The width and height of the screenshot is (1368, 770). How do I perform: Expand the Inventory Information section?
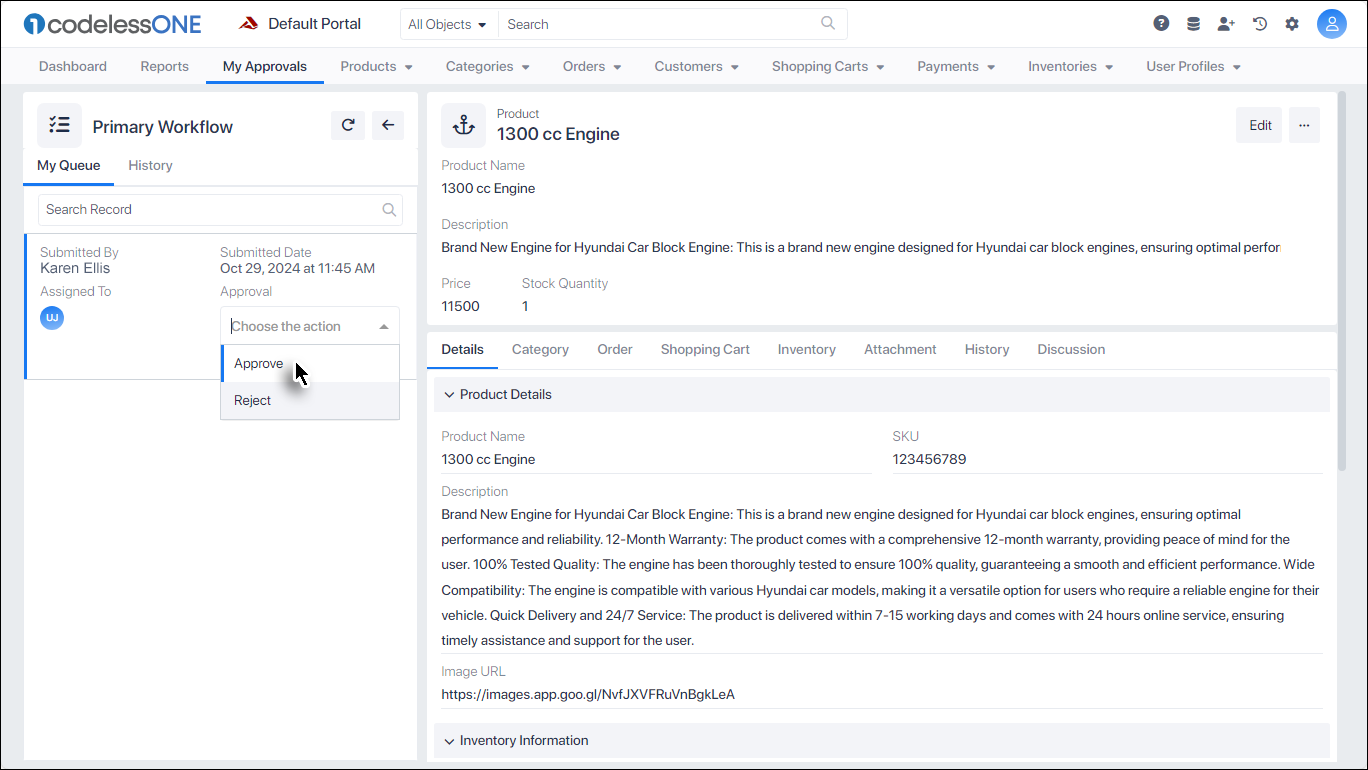448,740
